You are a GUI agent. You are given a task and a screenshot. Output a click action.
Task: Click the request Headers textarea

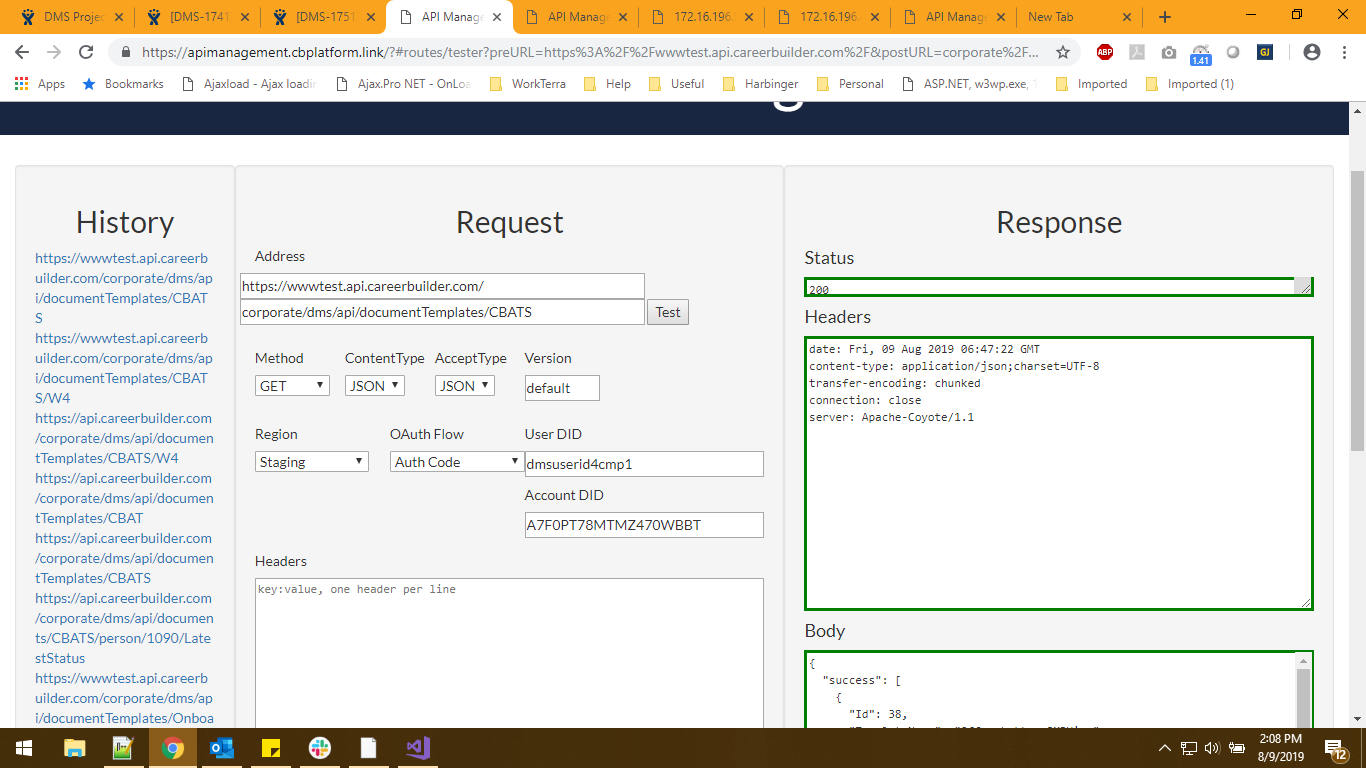(509, 653)
